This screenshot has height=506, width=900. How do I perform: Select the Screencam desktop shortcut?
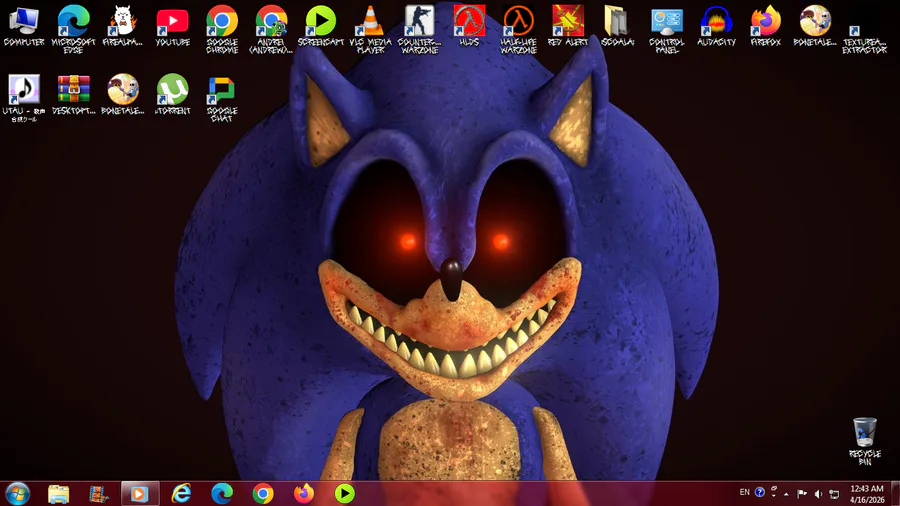[320, 26]
